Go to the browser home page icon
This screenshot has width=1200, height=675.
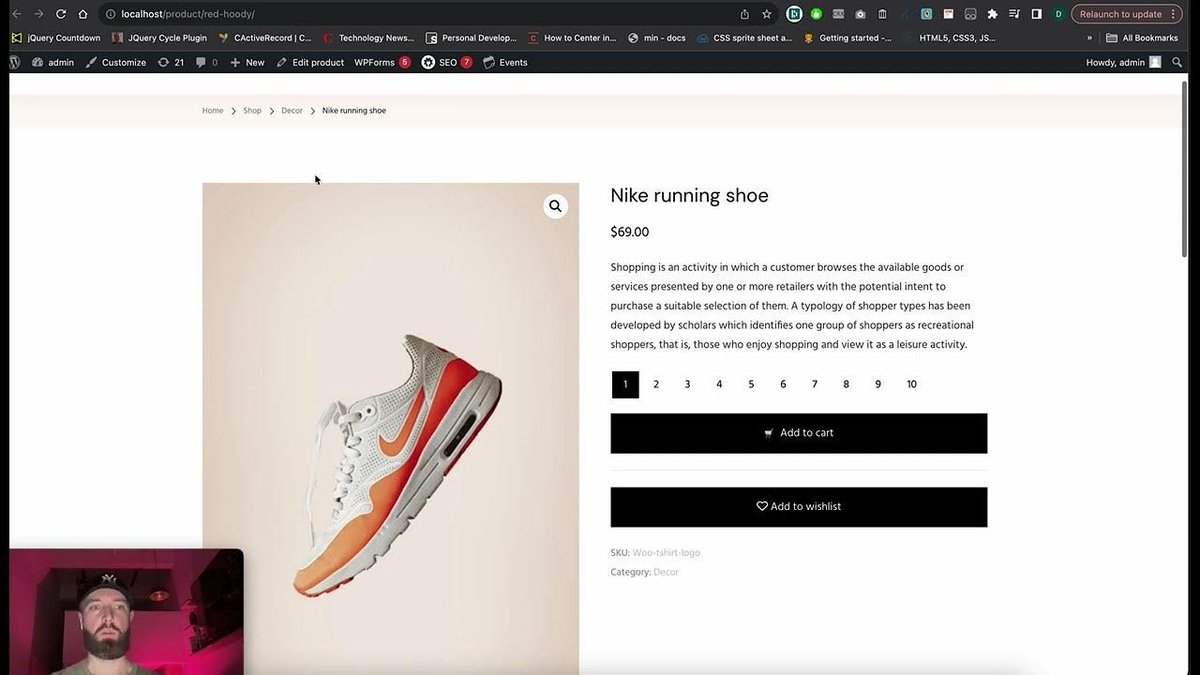point(83,14)
